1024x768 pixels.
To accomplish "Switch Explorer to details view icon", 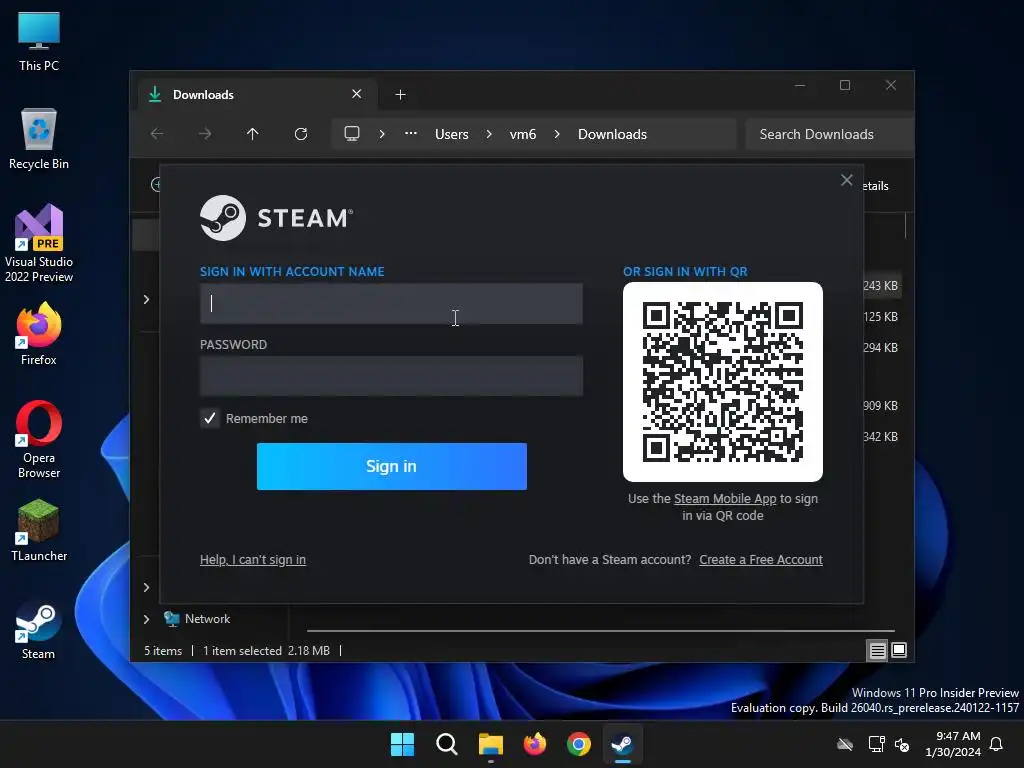I will pyautogui.click(x=877, y=650).
